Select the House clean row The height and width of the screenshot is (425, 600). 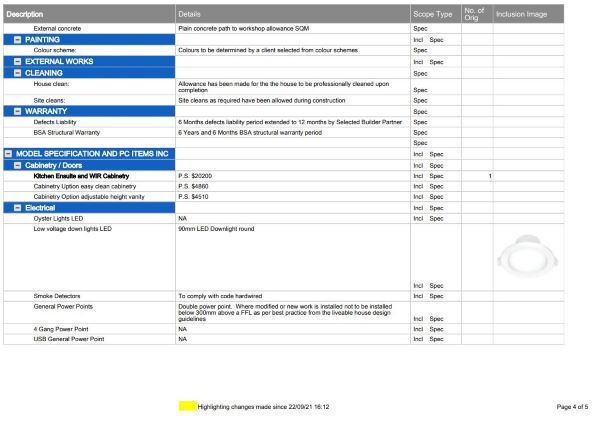[284, 87]
